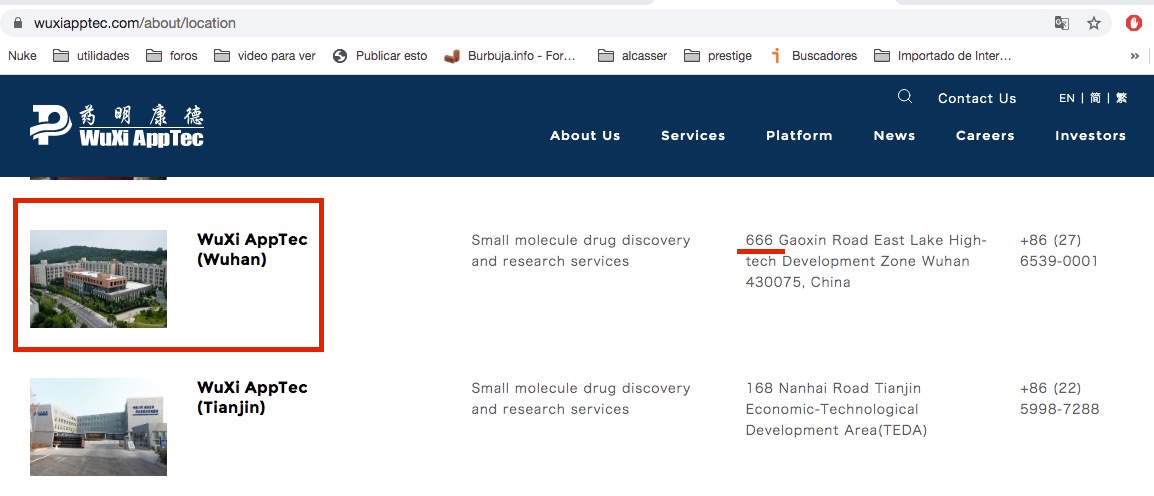Open the Services menu
The height and width of the screenshot is (496, 1154).
(693, 136)
